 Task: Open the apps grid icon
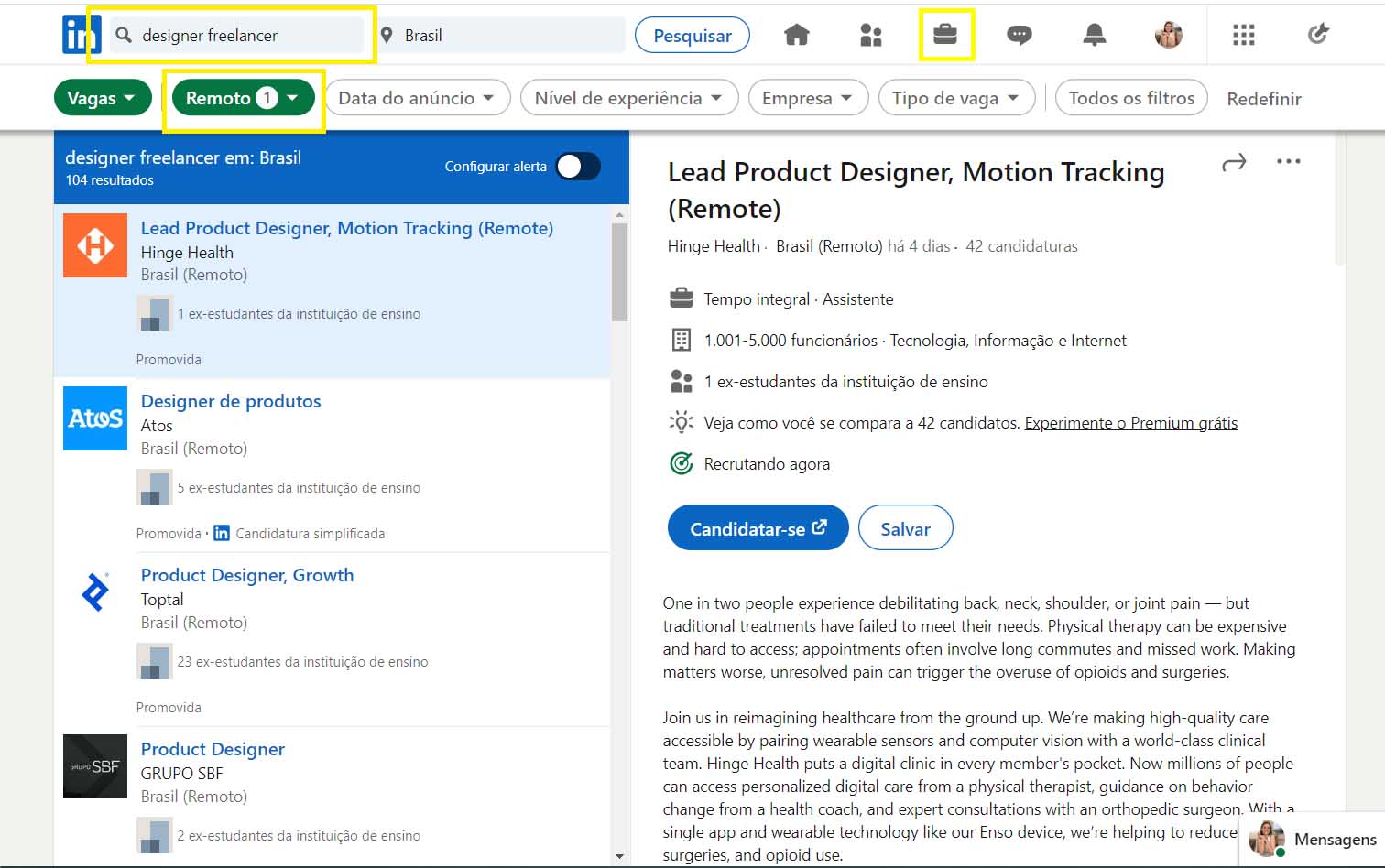(x=1243, y=34)
